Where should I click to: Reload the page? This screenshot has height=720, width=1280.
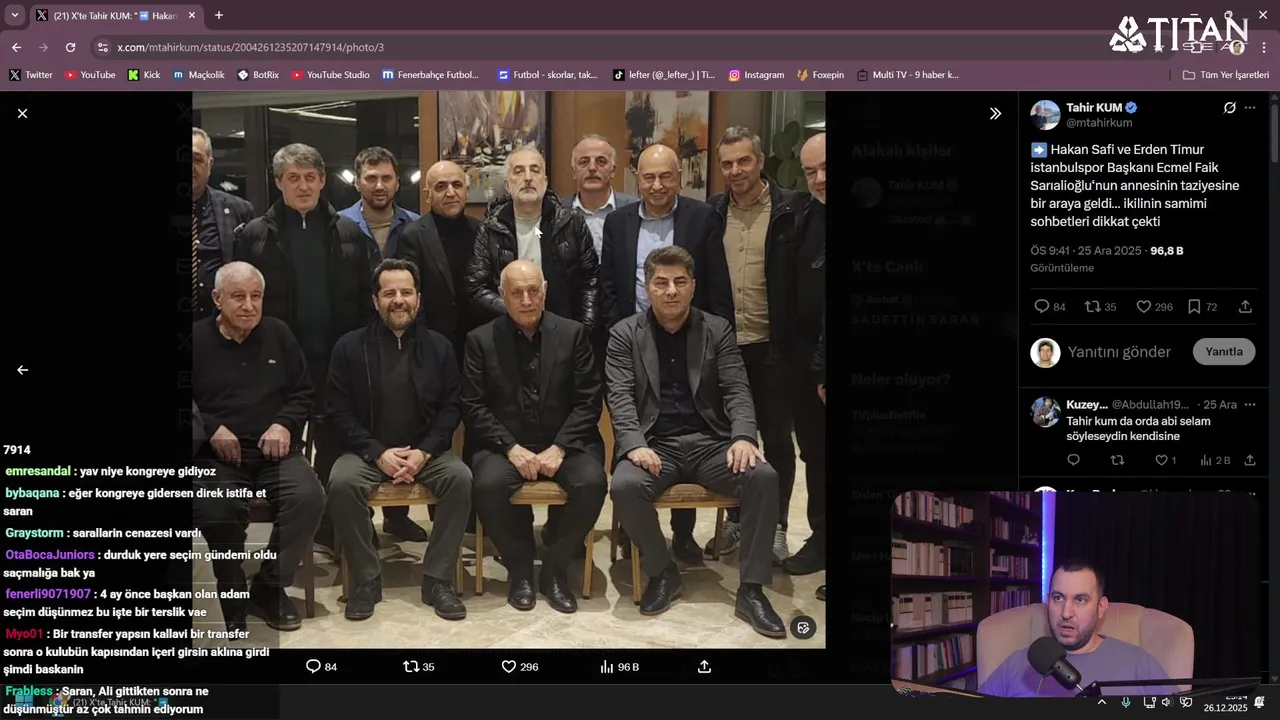click(70, 47)
